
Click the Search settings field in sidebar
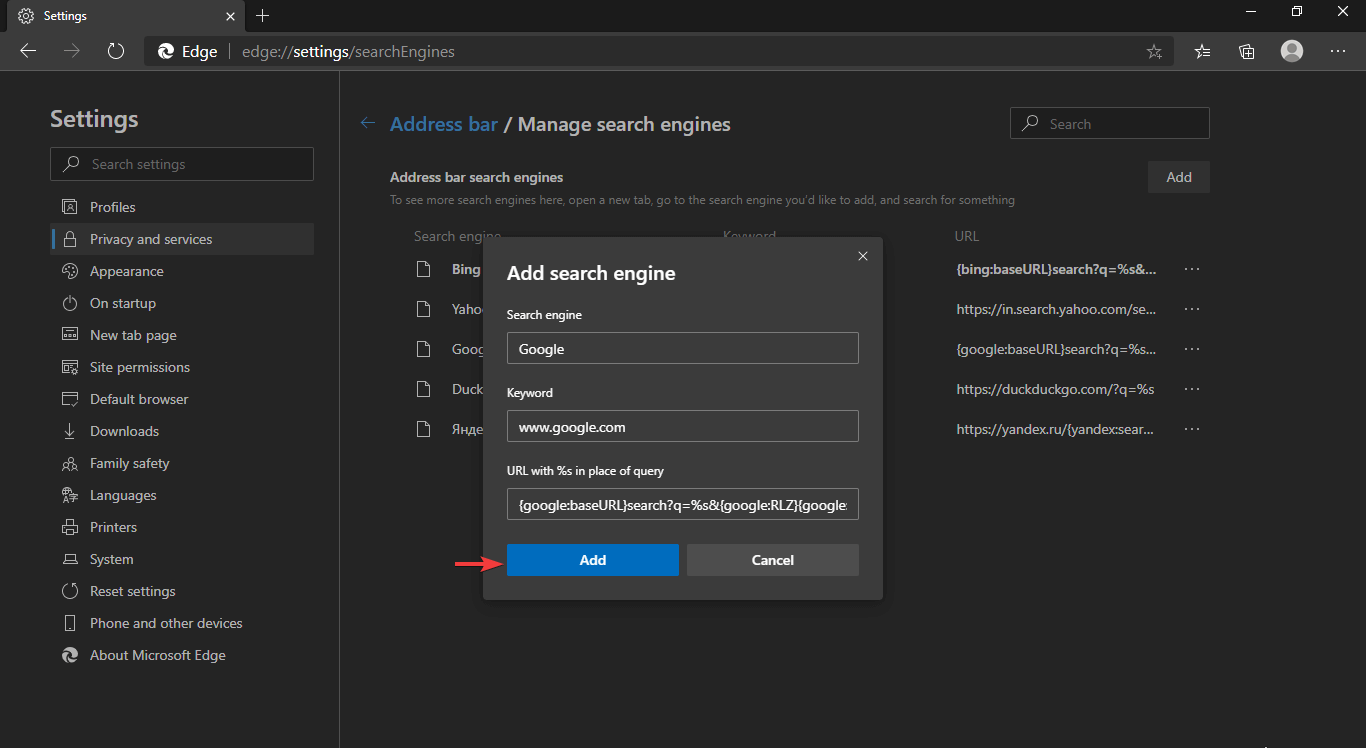[x=181, y=163]
